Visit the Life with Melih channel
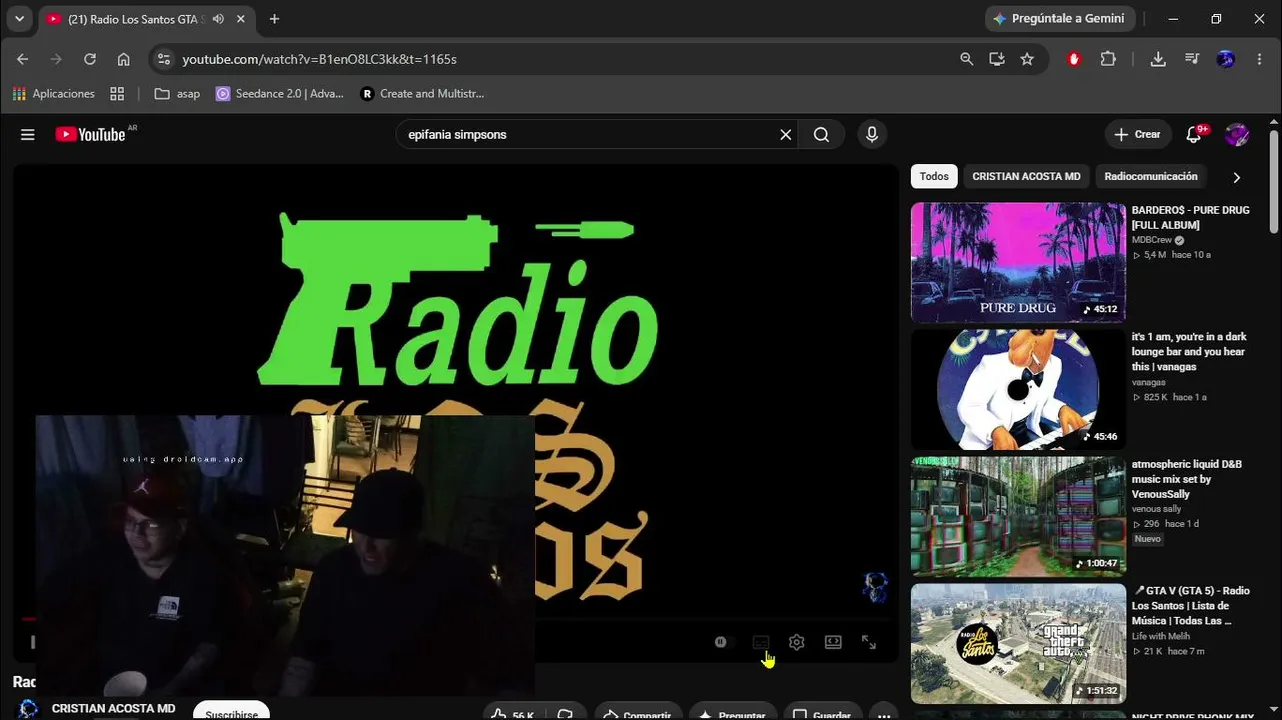 [1161, 636]
